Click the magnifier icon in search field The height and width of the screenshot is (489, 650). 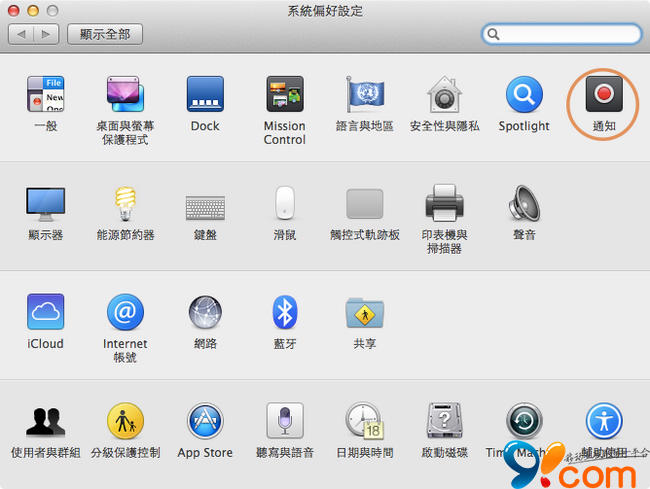pos(493,34)
